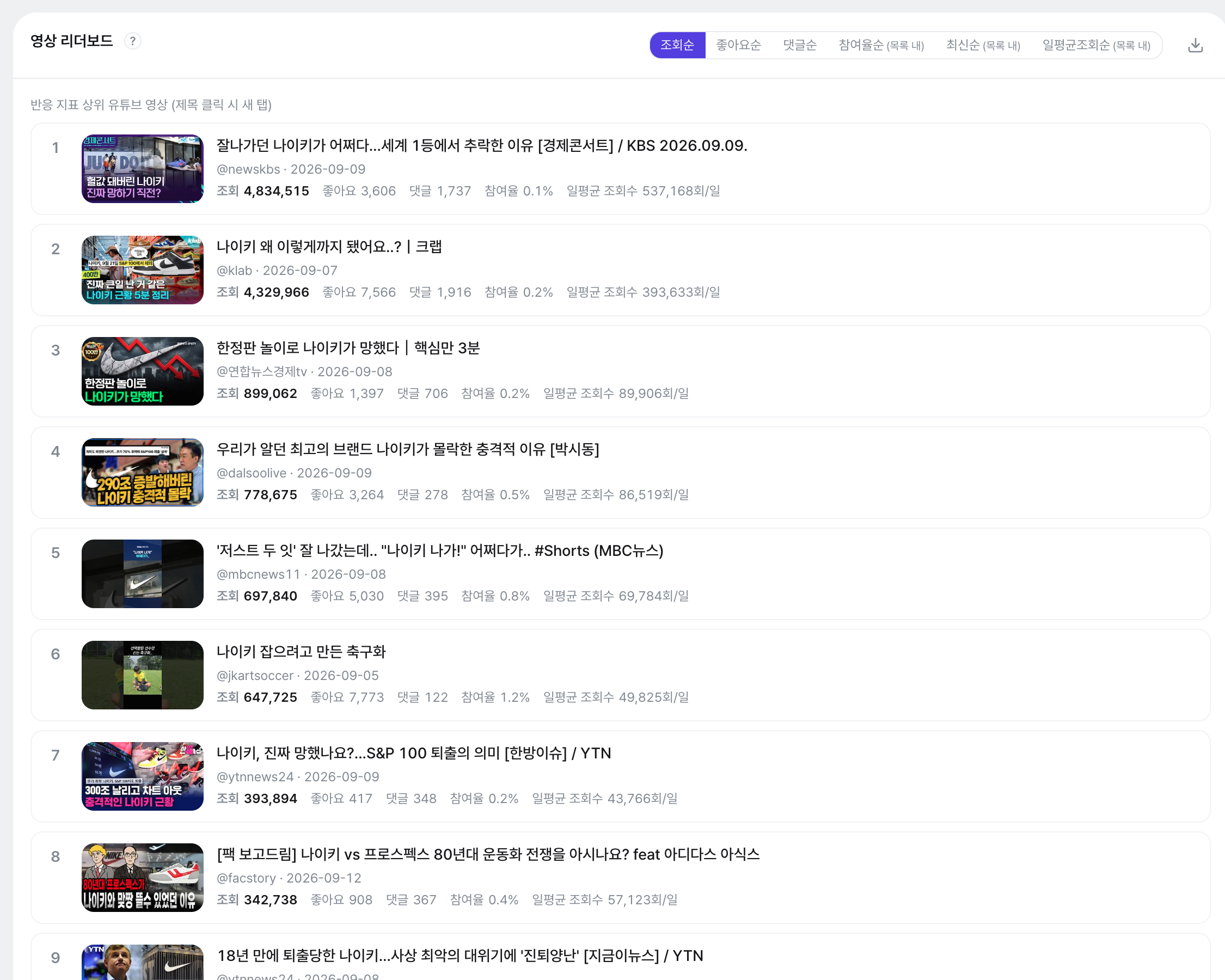Click the '@facstory · 2026-09-12' channel text

pos(289,878)
